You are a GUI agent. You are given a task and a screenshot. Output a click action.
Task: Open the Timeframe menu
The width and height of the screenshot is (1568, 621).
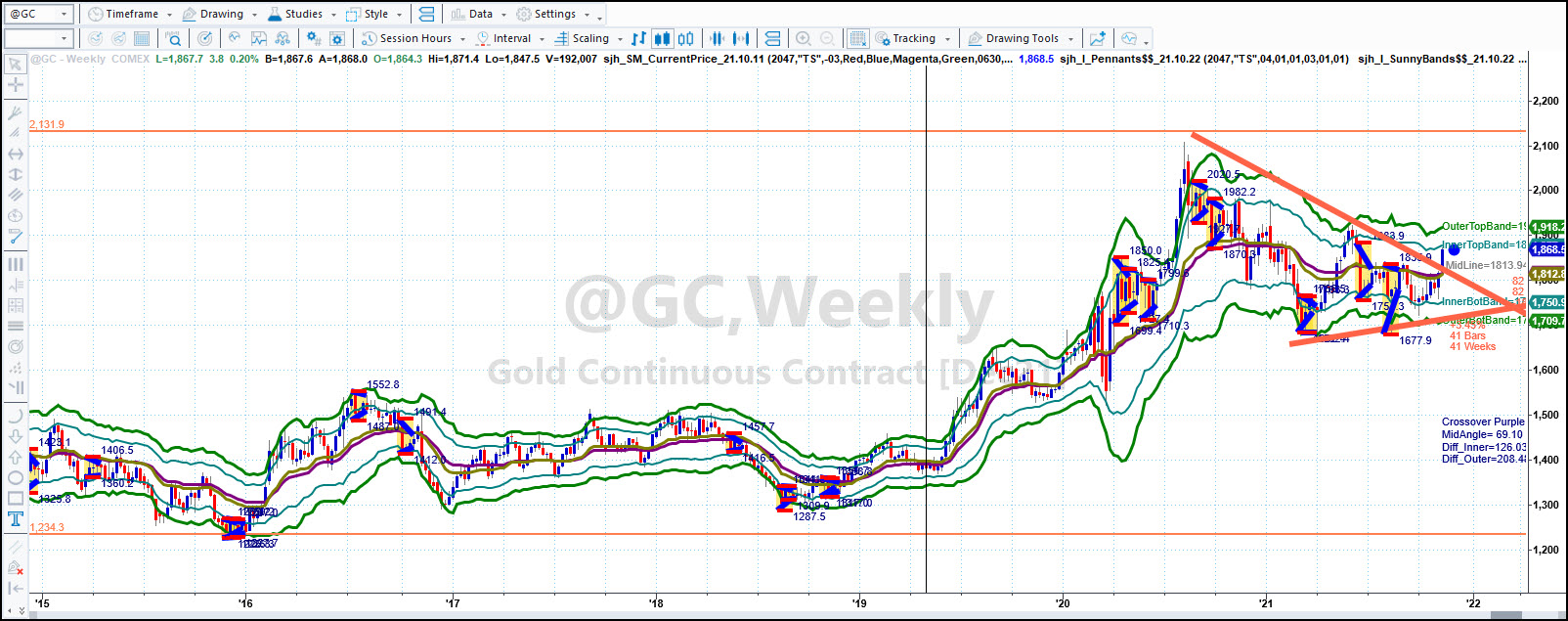point(130,14)
